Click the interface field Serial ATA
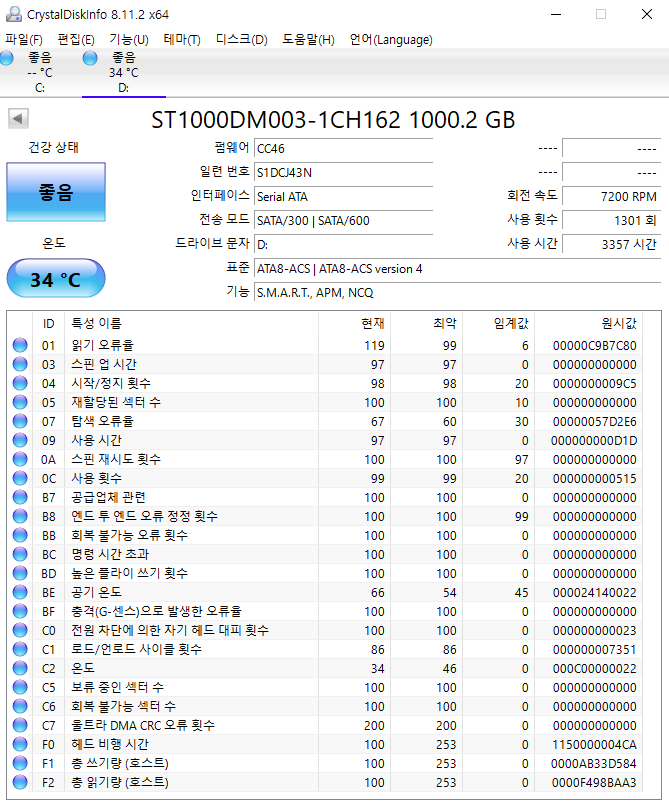The image size is (669, 805). coord(343,197)
